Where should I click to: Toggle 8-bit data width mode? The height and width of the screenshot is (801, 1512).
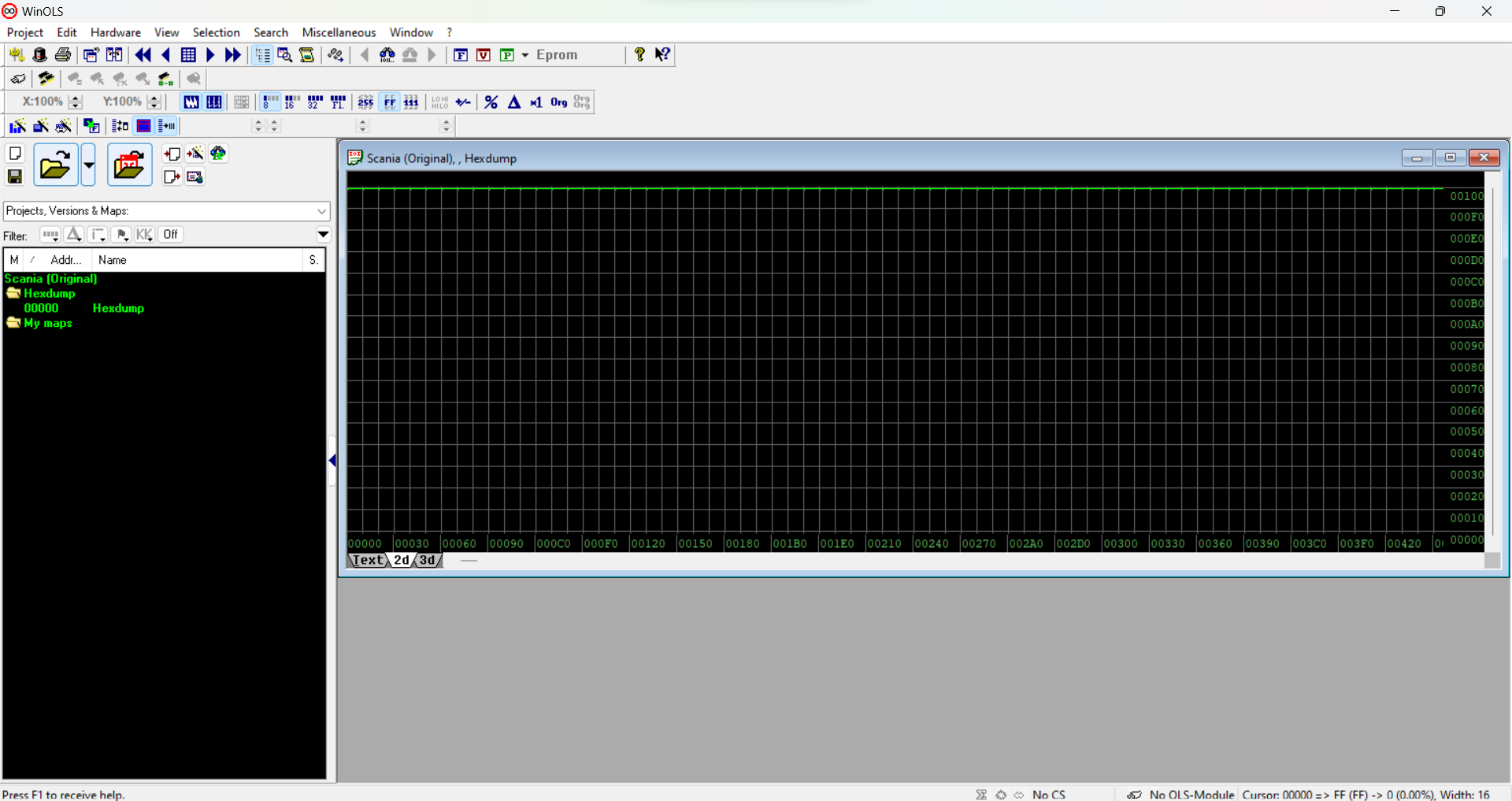coord(270,102)
